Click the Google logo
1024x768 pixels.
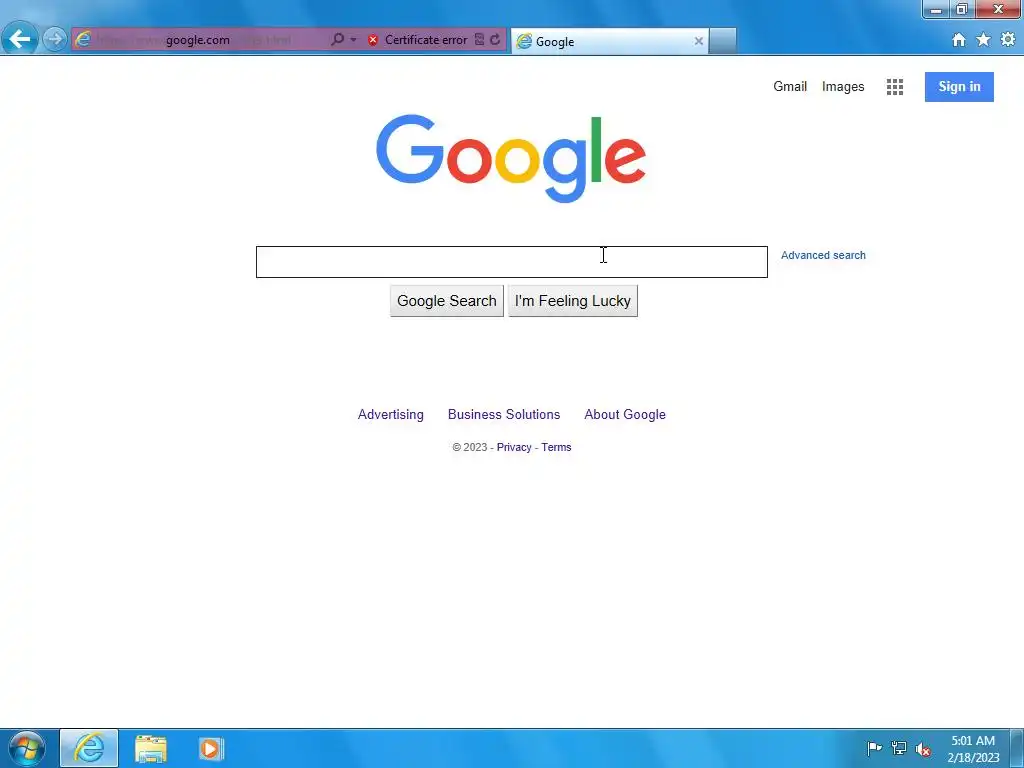[511, 158]
